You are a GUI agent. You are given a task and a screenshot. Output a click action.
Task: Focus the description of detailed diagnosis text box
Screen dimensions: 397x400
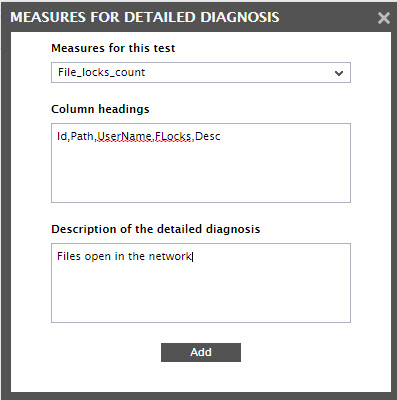tap(201, 283)
